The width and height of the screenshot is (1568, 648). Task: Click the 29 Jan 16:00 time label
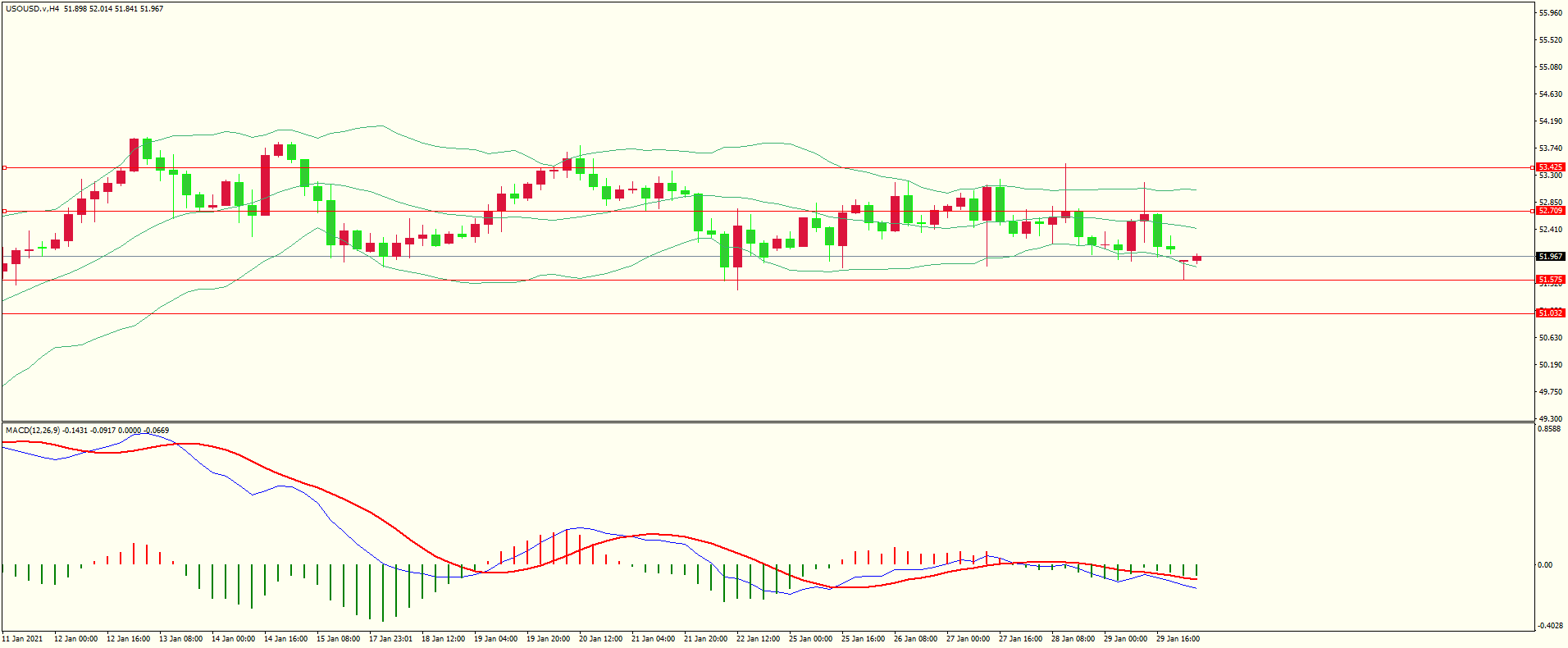pyautogui.click(x=1178, y=639)
